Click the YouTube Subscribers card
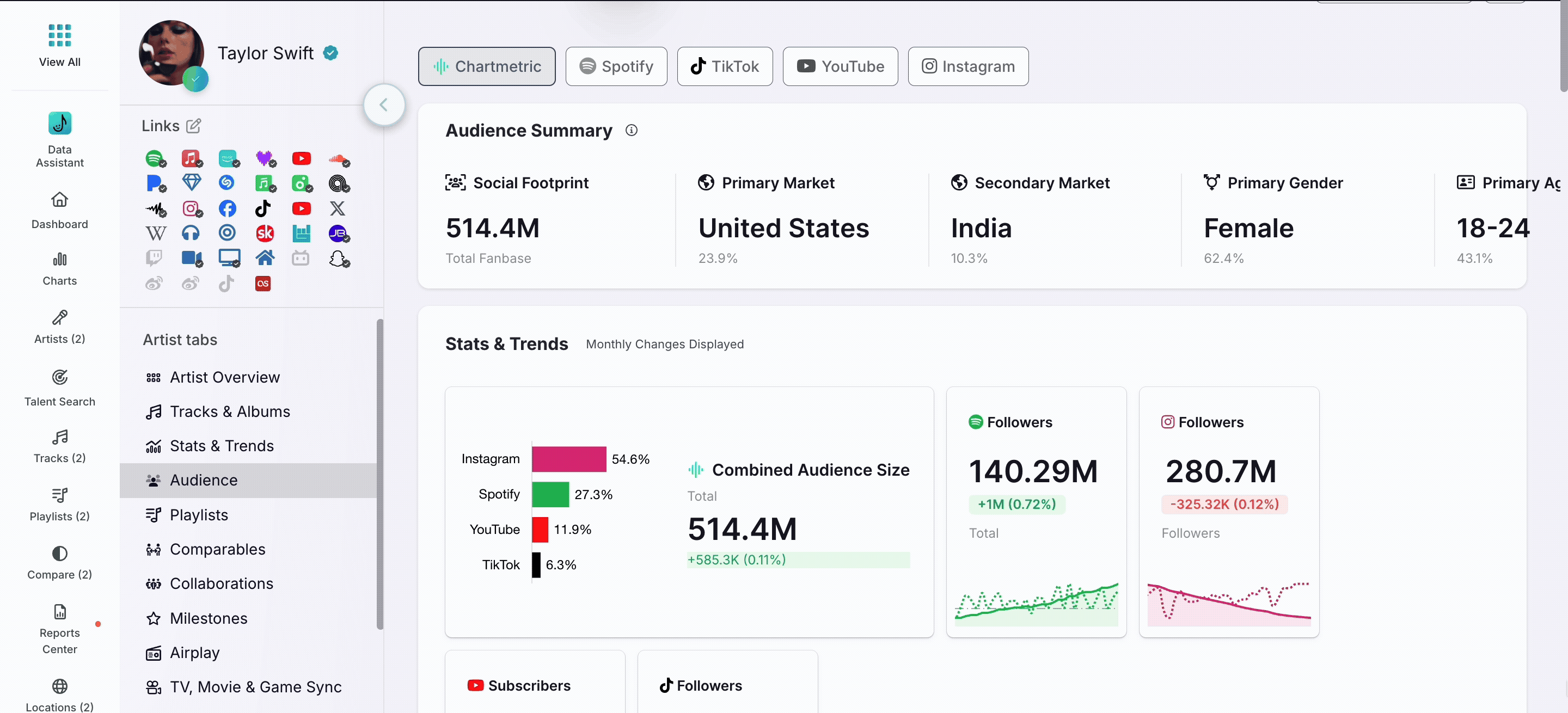The width and height of the screenshot is (1568, 713). point(535,681)
